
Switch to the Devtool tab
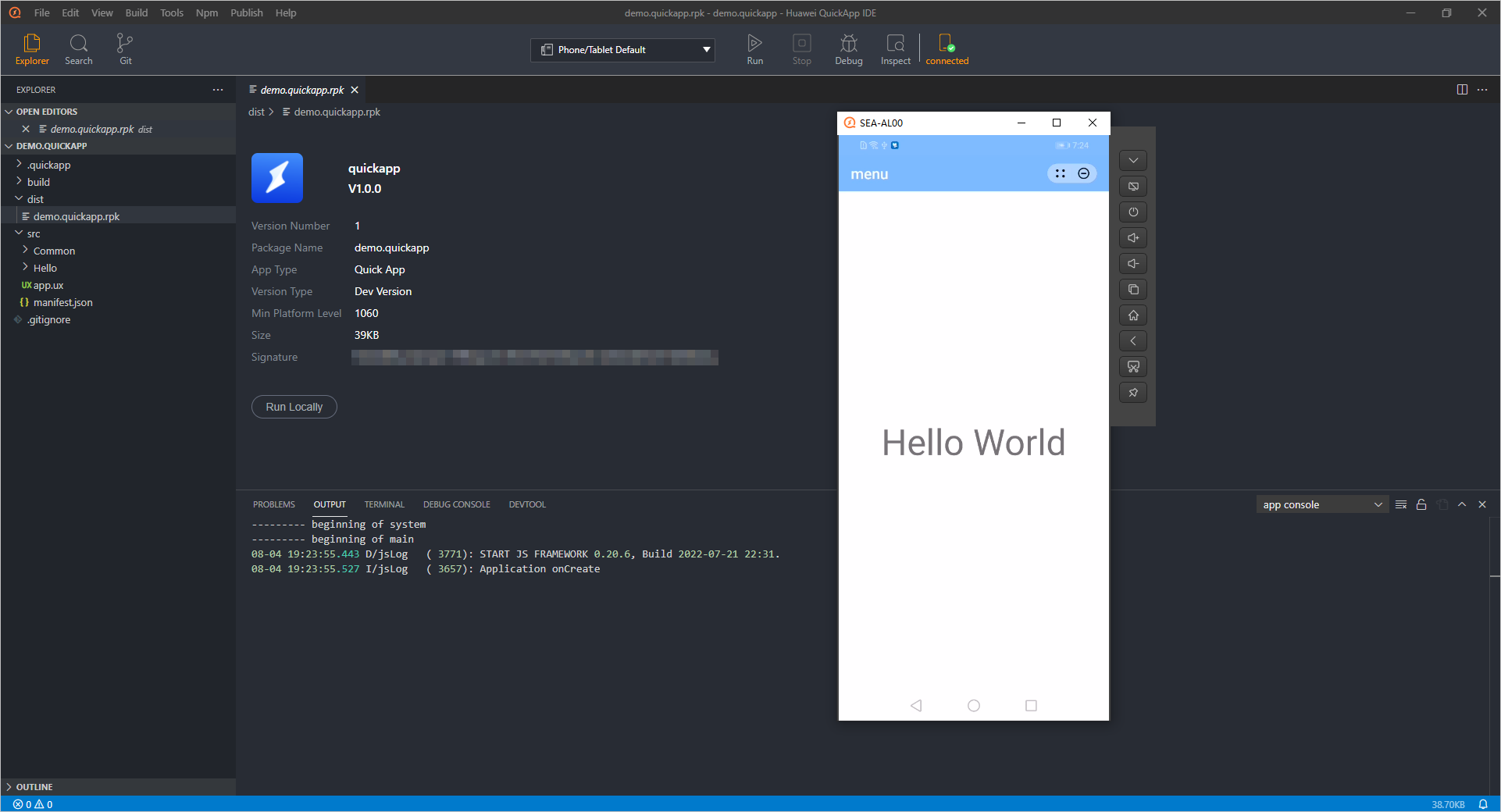527,505
